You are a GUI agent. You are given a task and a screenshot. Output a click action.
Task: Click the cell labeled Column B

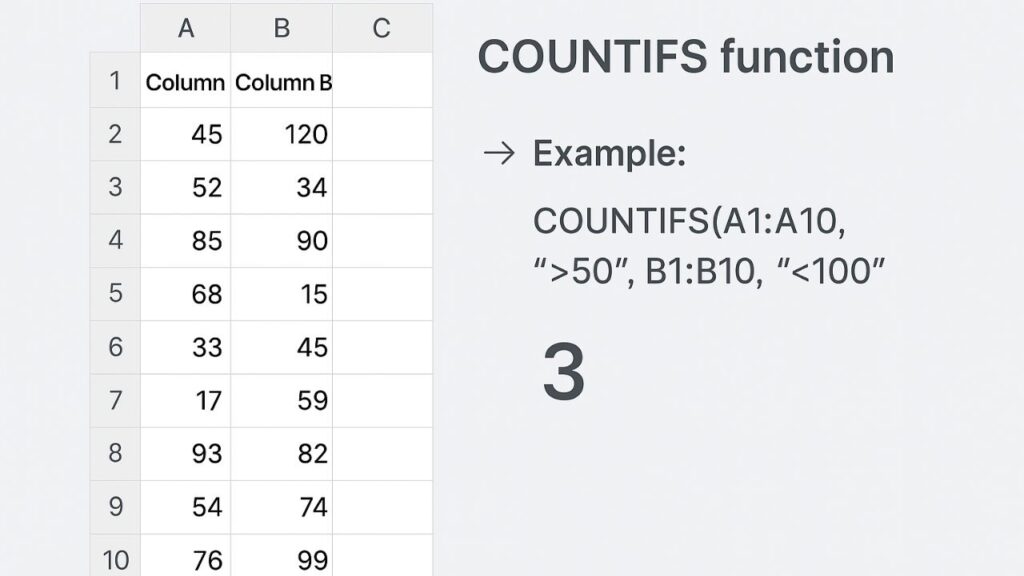click(282, 82)
